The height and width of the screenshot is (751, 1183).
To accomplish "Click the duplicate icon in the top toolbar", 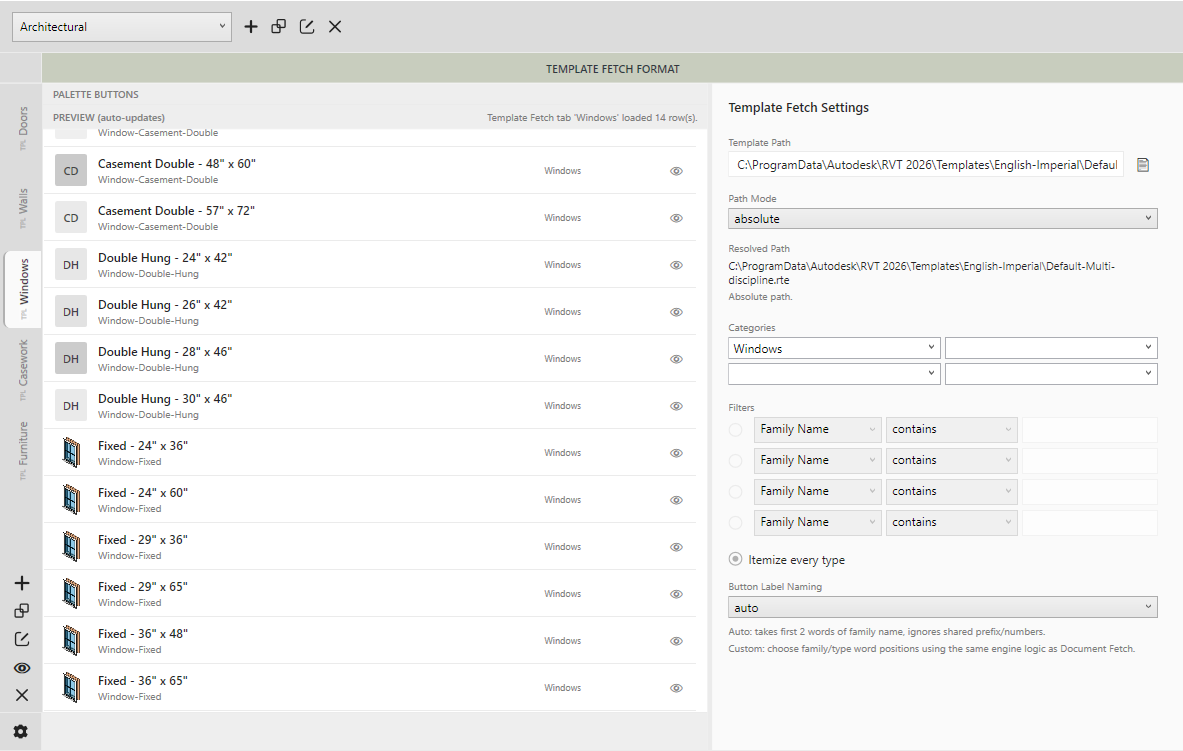I will [x=278, y=26].
